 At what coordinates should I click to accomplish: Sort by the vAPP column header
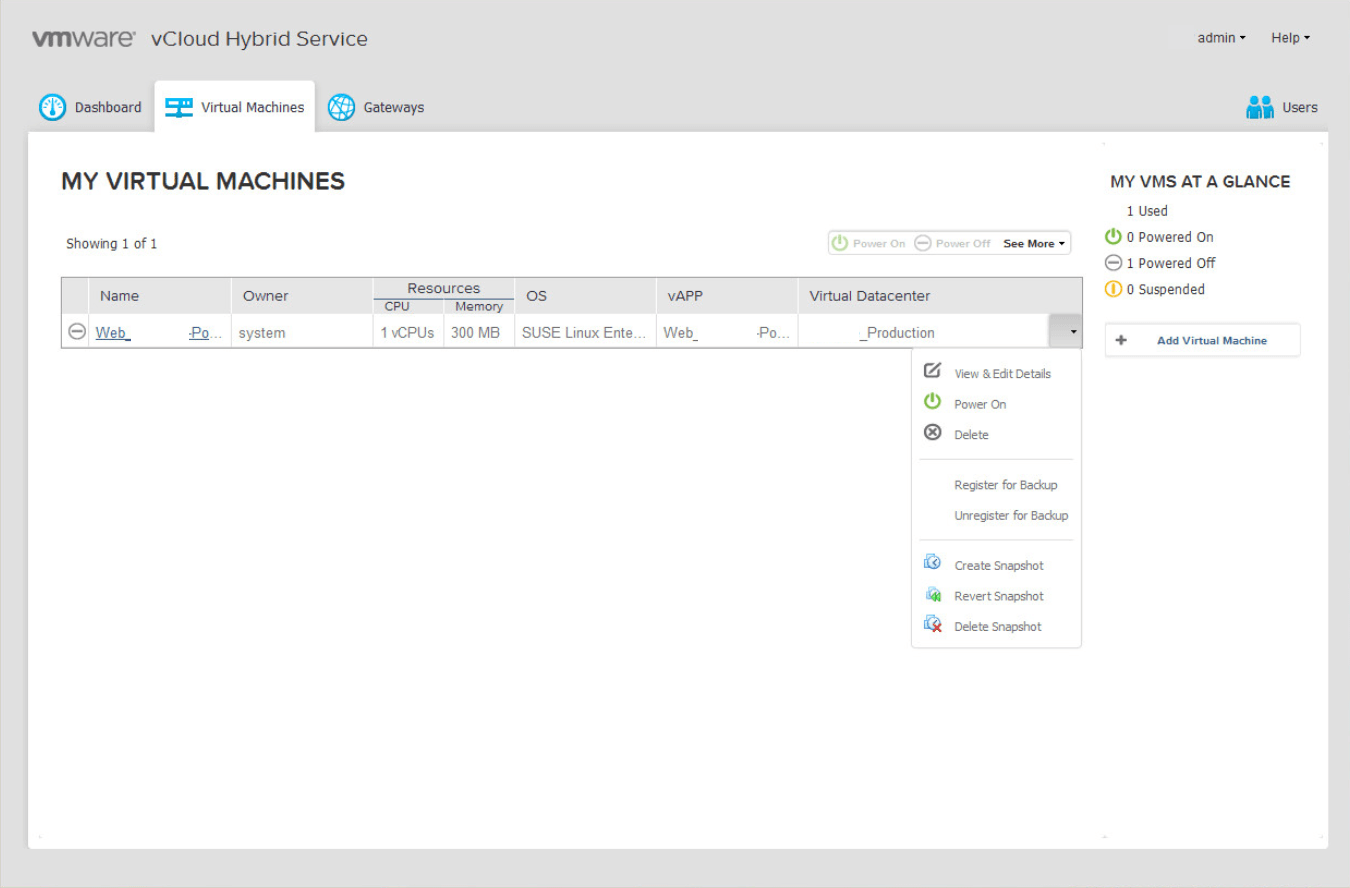pos(727,296)
